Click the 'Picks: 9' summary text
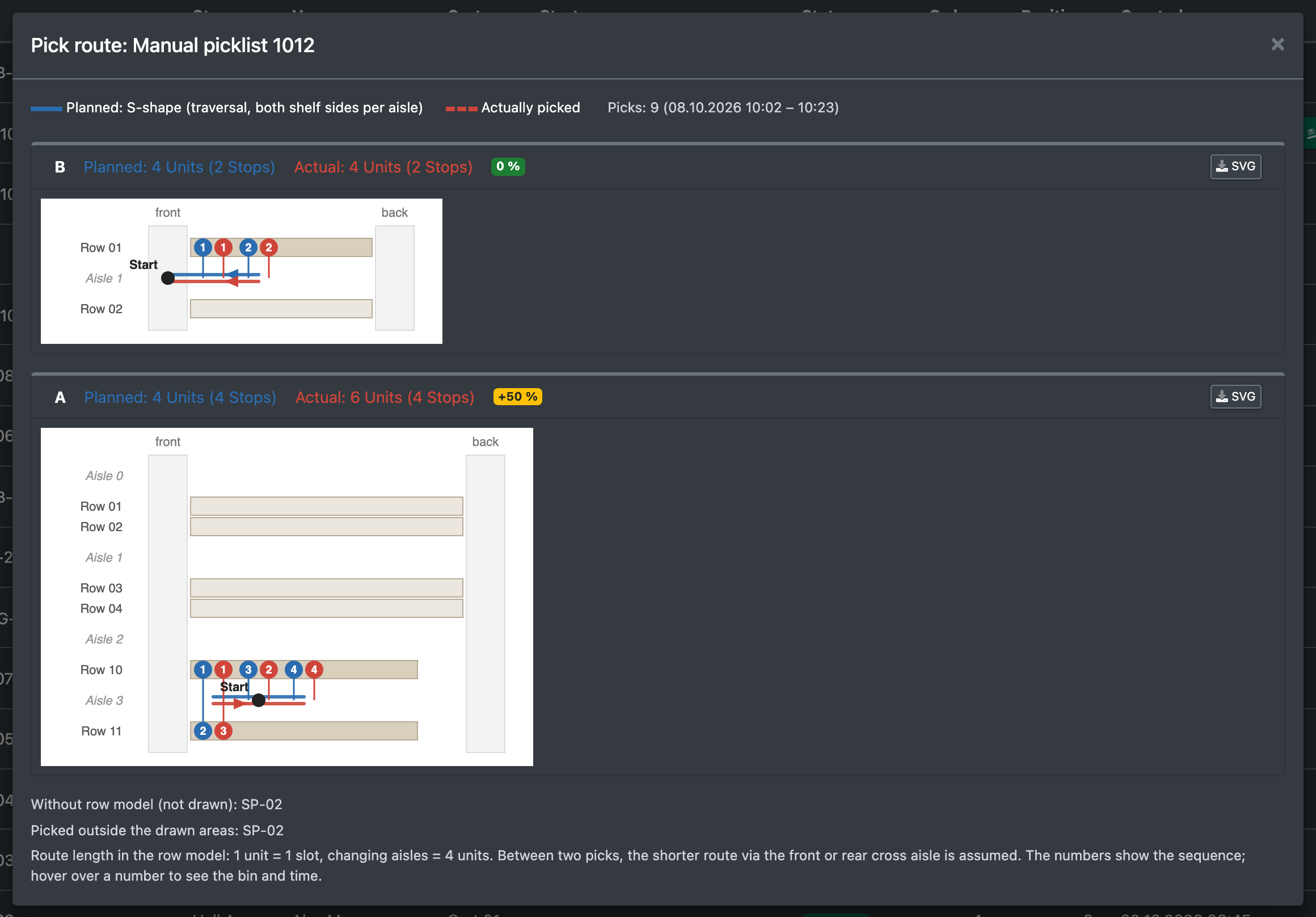This screenshot has height=917, width=1316. click(x=723, y=108)
